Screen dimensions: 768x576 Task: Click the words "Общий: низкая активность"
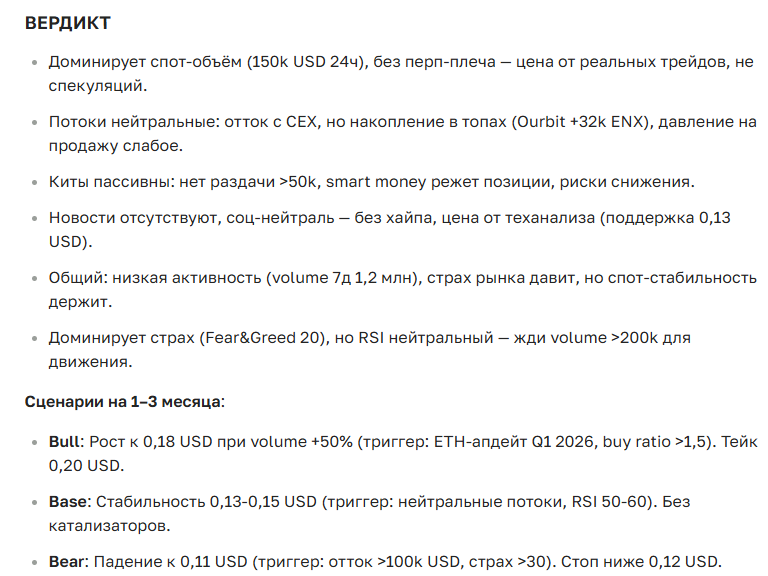click(x=151, y=277)
